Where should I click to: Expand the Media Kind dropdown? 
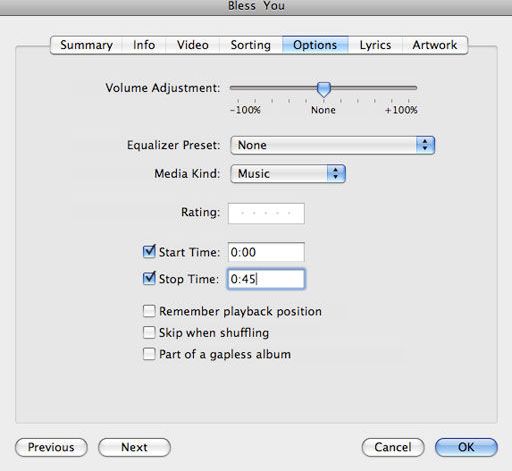[x=288, y=173]
